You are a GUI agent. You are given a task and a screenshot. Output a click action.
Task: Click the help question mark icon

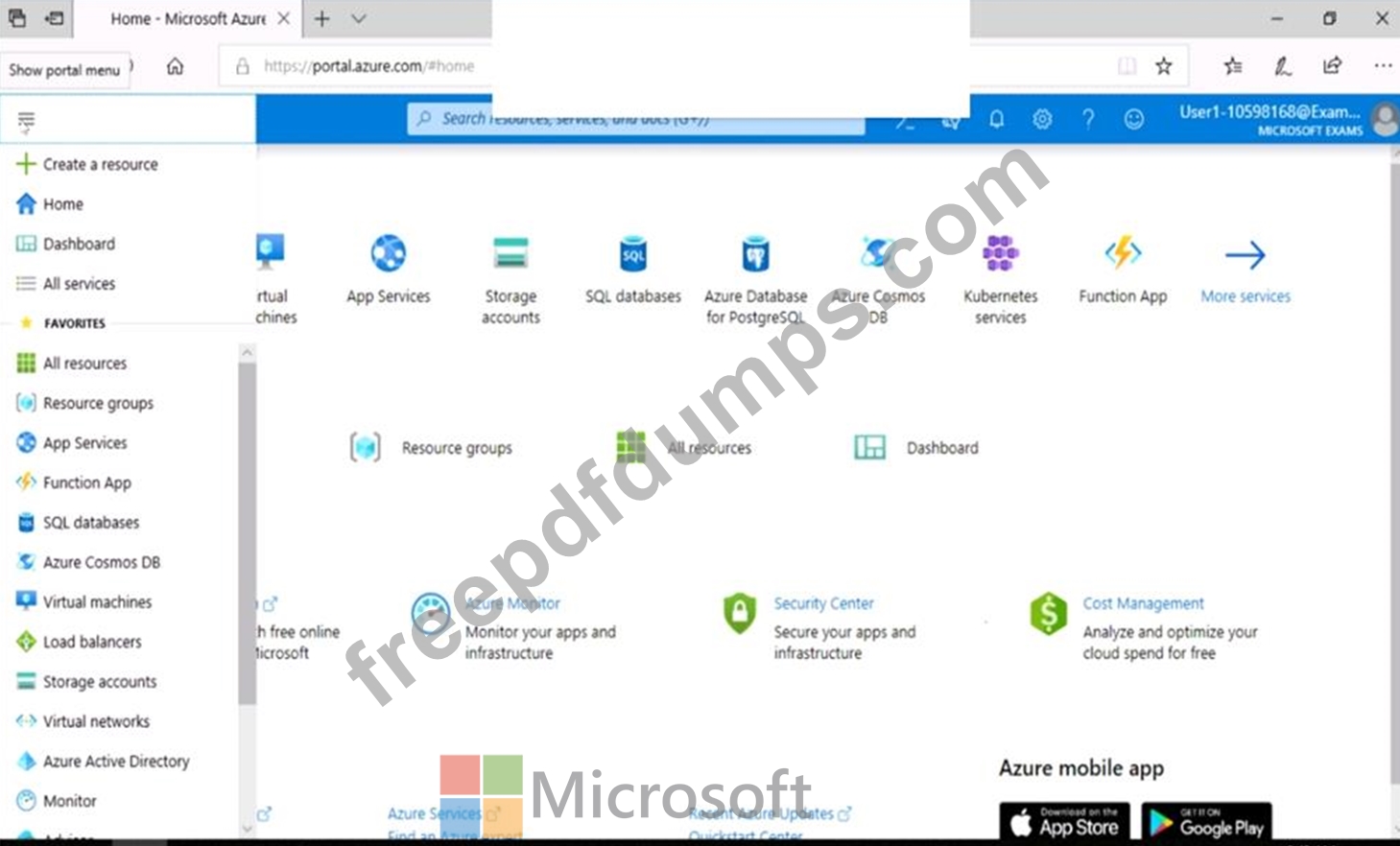[1088, 119]
